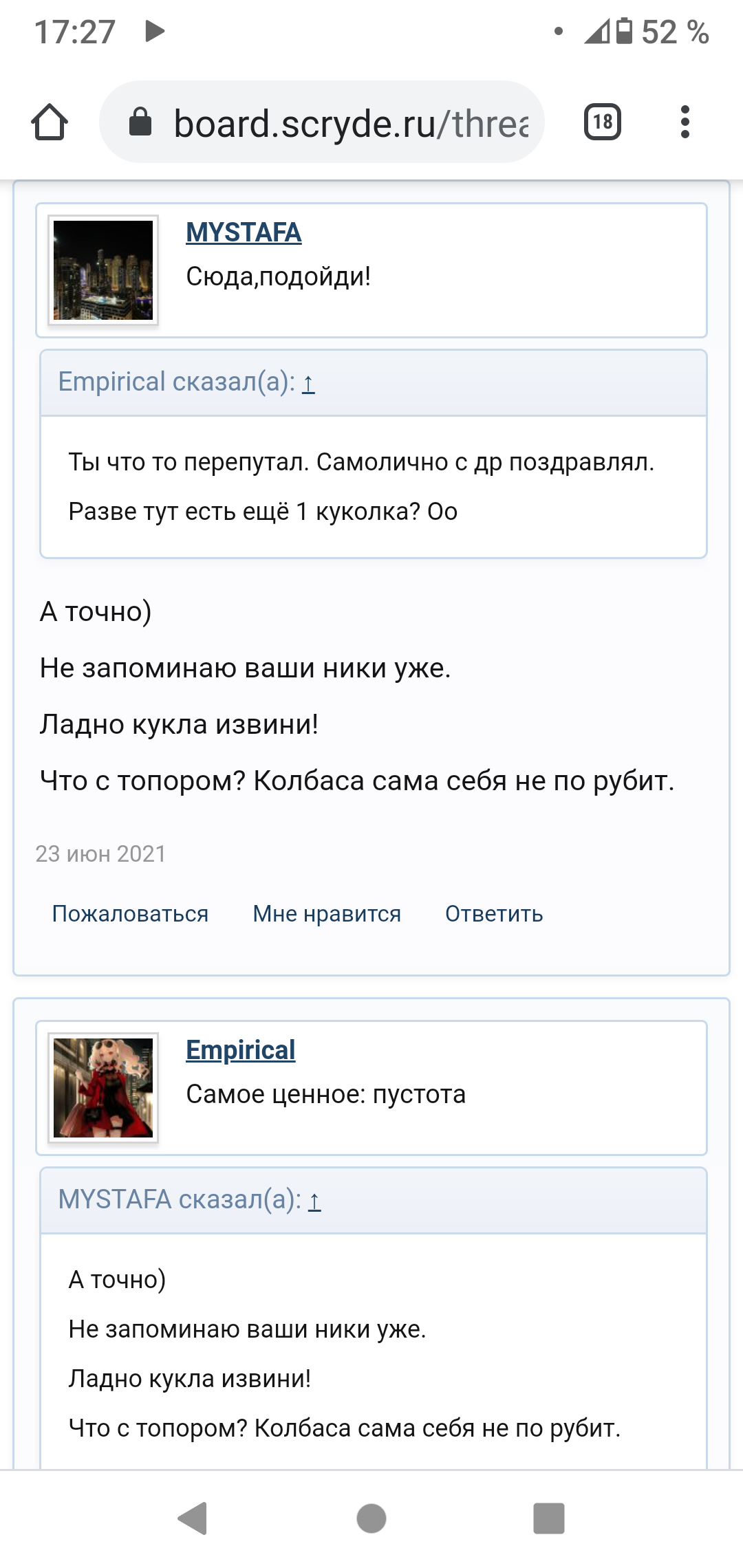Open the Empirical username link

(241, 1049)
